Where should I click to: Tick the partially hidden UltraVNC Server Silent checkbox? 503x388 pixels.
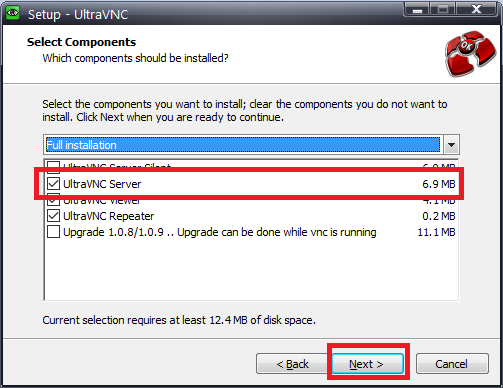point(53,165)
